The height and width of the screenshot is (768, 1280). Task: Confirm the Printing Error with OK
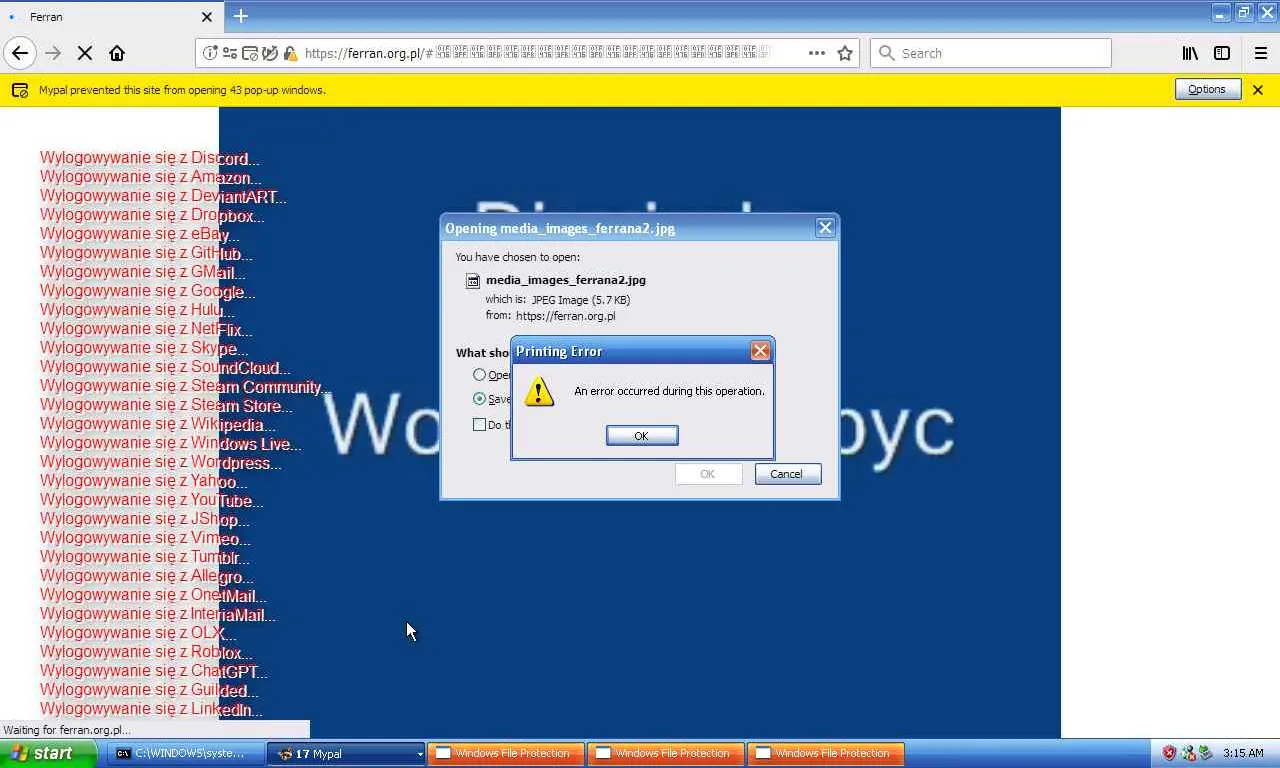coord(642,435)
